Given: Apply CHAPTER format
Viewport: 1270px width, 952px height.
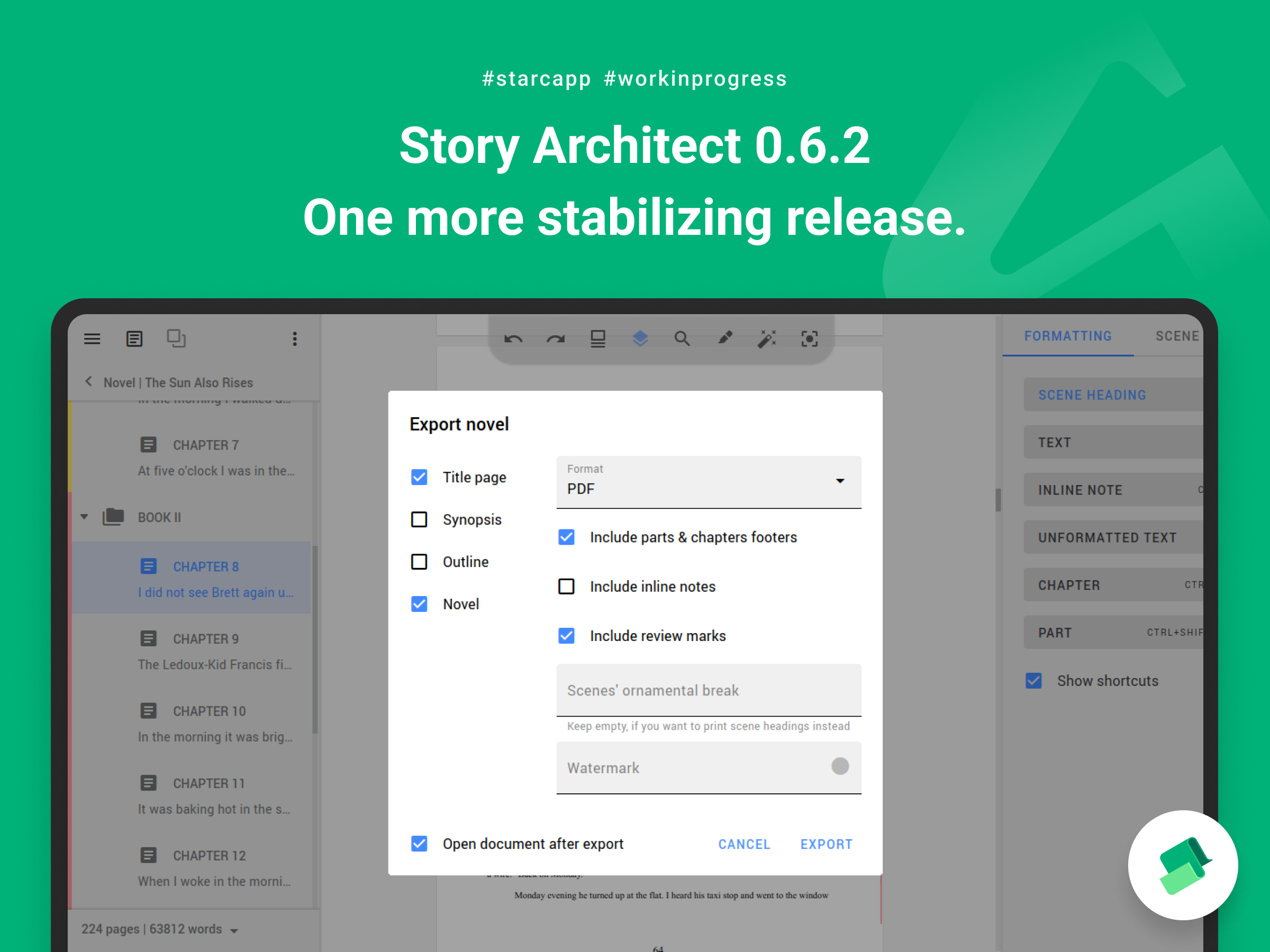Looking at the screenshot, I should 1113,585.
